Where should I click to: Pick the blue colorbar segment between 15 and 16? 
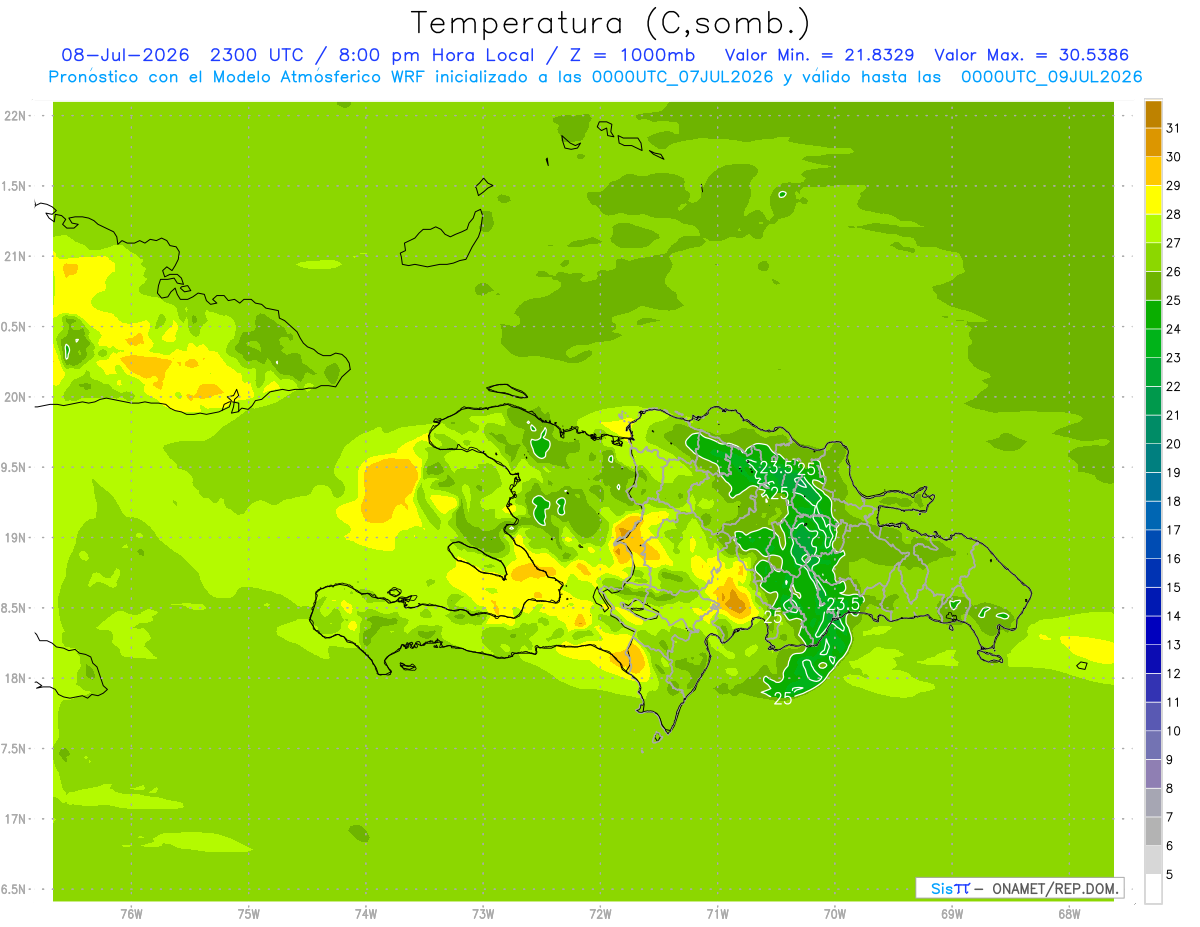click(x=1153, y=574)
